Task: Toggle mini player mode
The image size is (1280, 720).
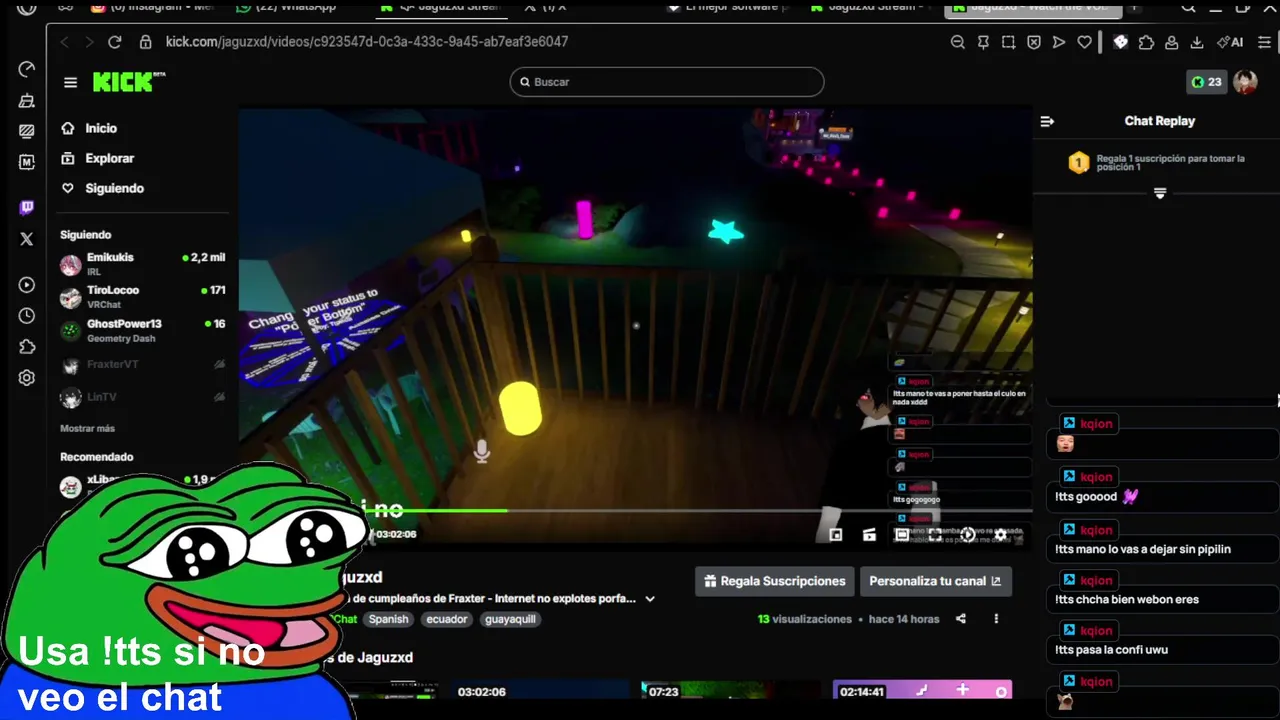Action: point(836,535)
